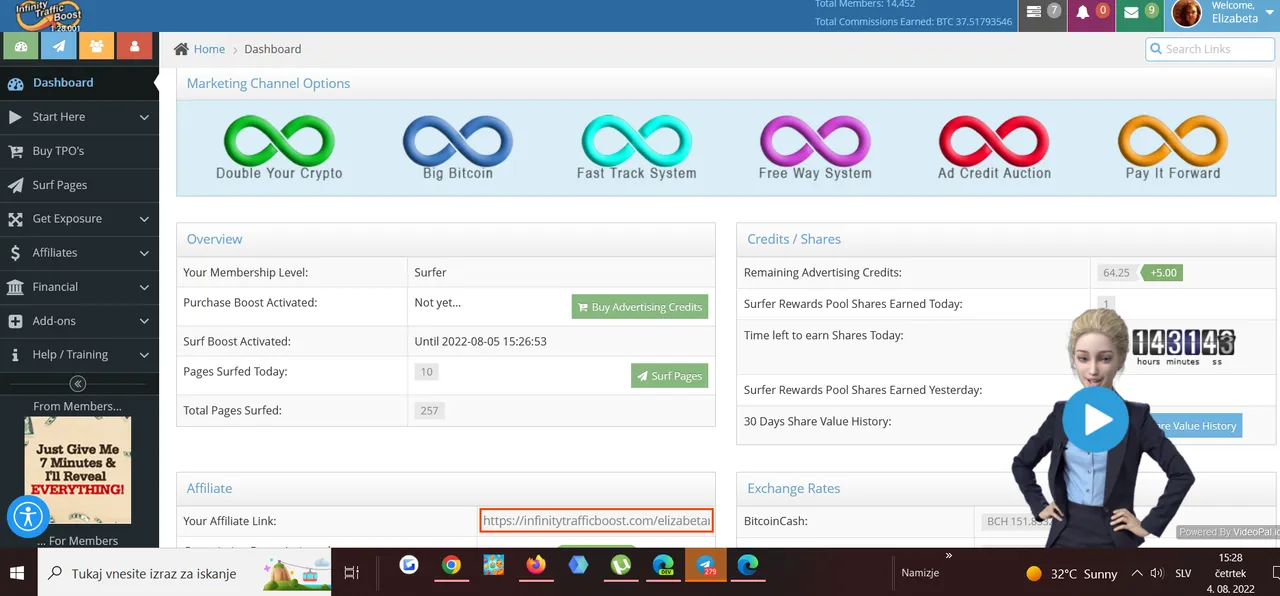Click the Elizabeta profile avatar
1280x596 pixels.
pos(1187,13)
